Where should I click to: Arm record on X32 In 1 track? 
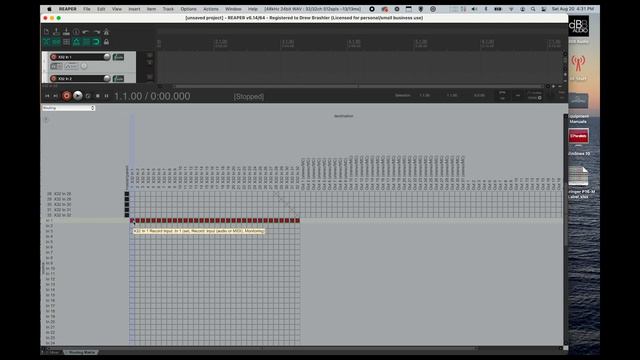coord(53,57)
